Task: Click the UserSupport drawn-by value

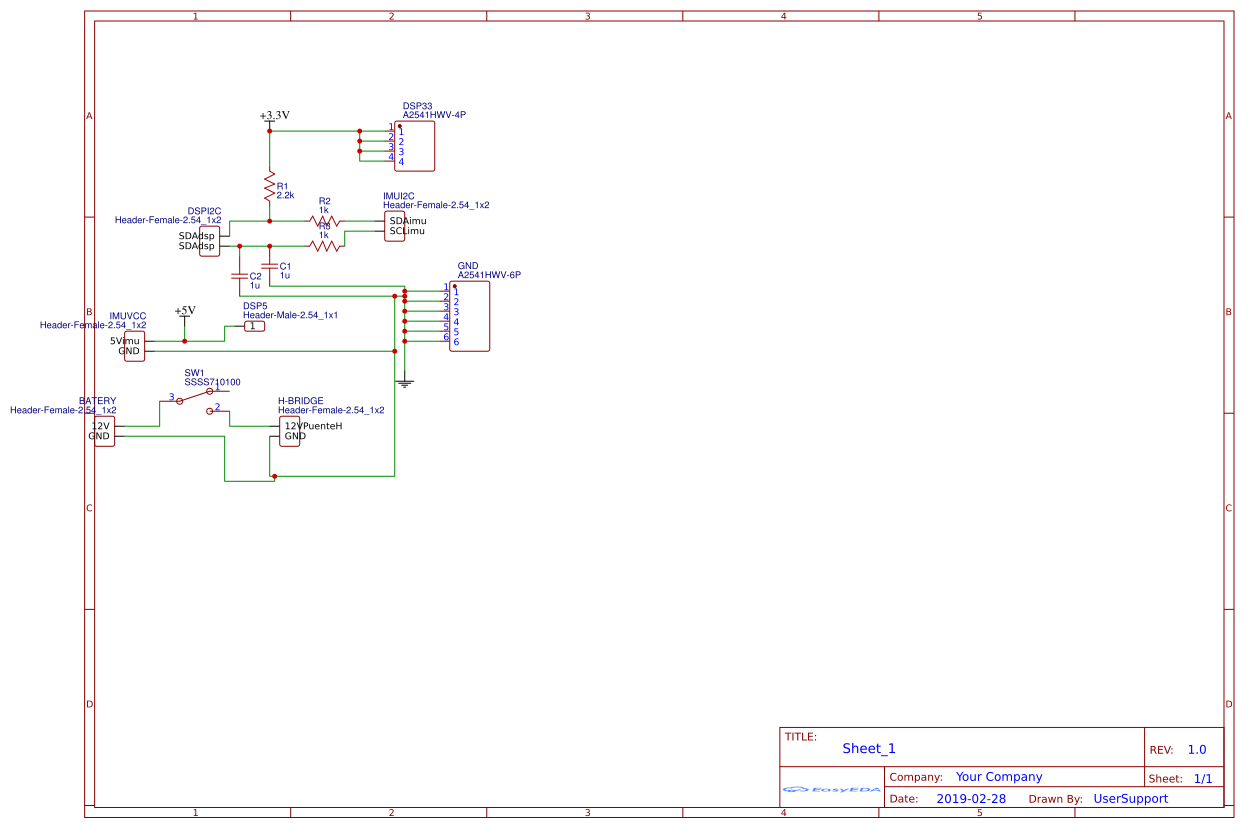Action: pyautogui.click(x=1131, y=799)
